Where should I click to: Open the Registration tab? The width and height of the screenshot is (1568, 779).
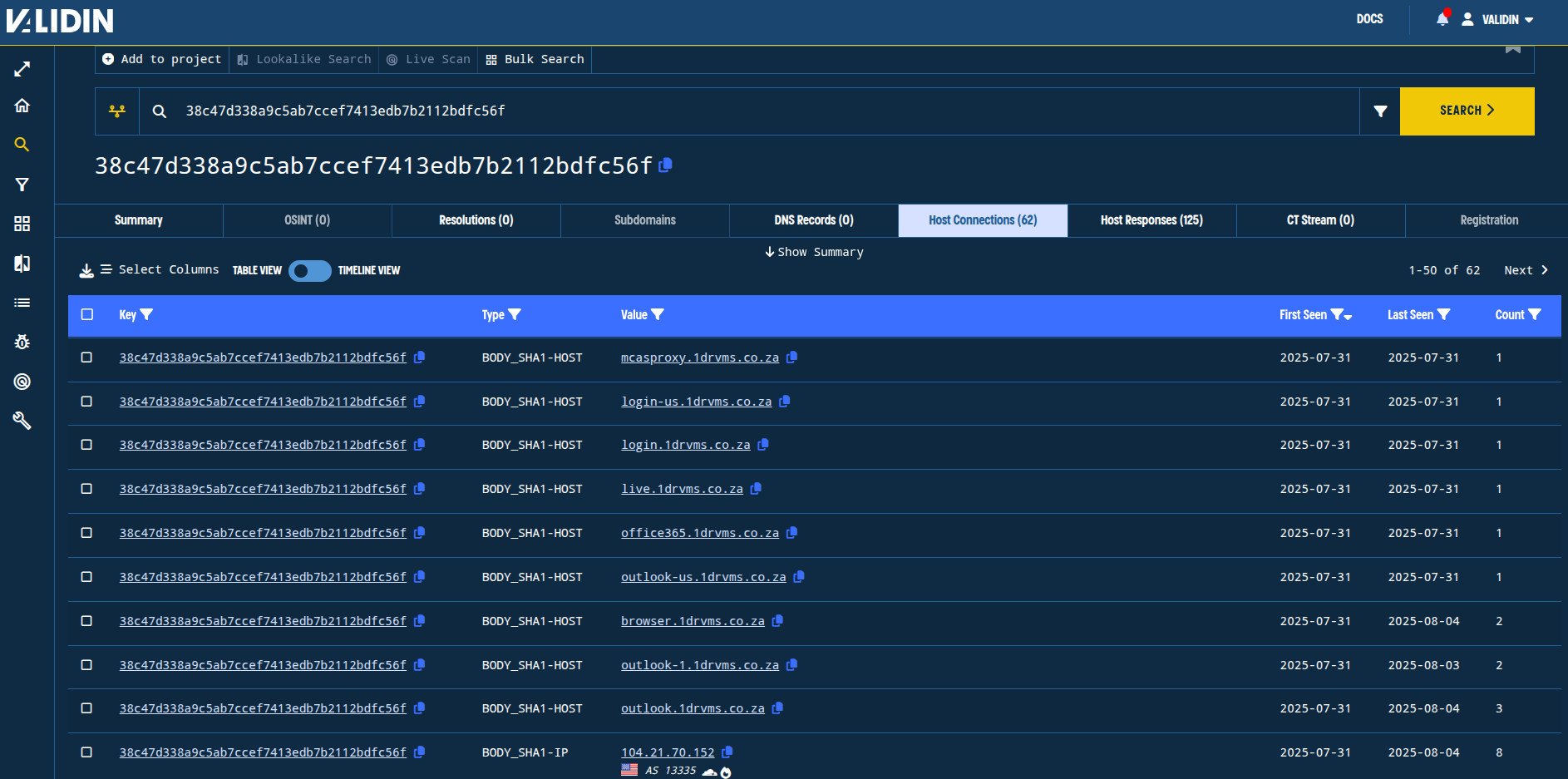click(1489, 220)
